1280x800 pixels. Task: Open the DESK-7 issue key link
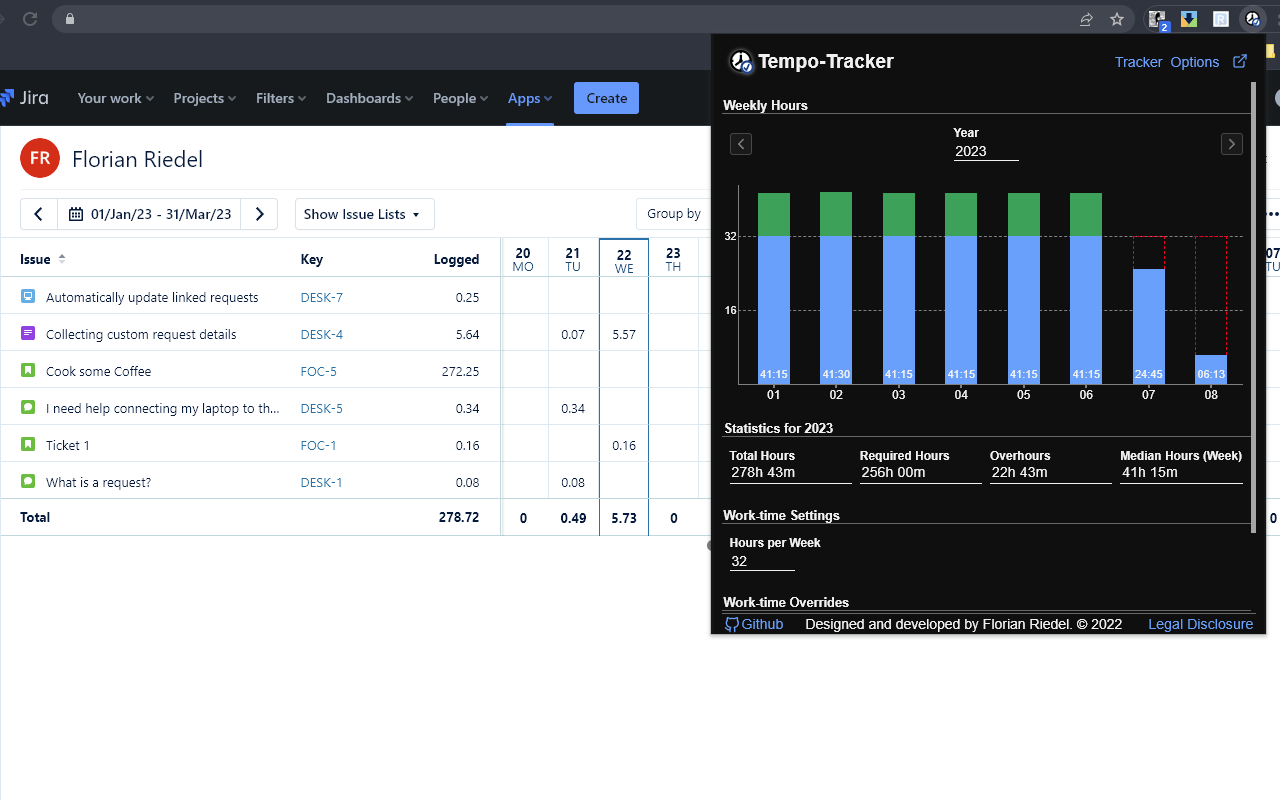(322, 297)
